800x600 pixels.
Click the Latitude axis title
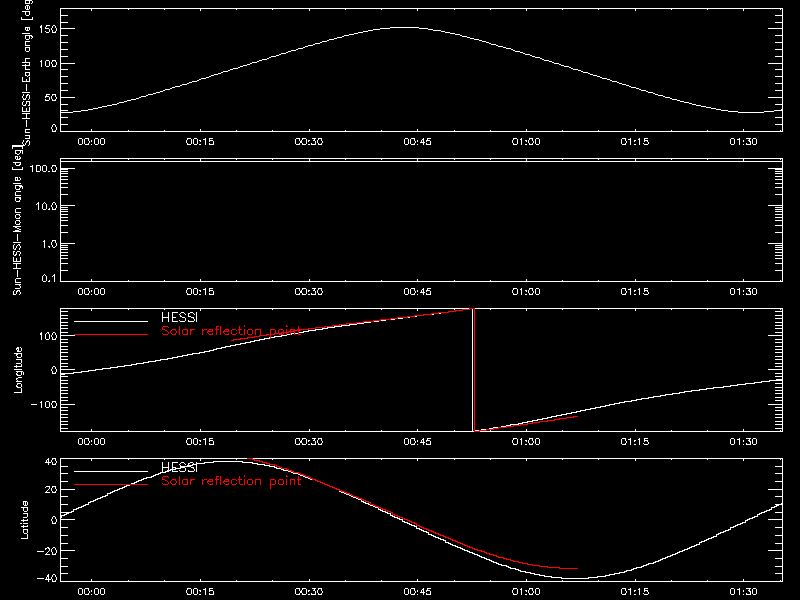coord(24,520)
